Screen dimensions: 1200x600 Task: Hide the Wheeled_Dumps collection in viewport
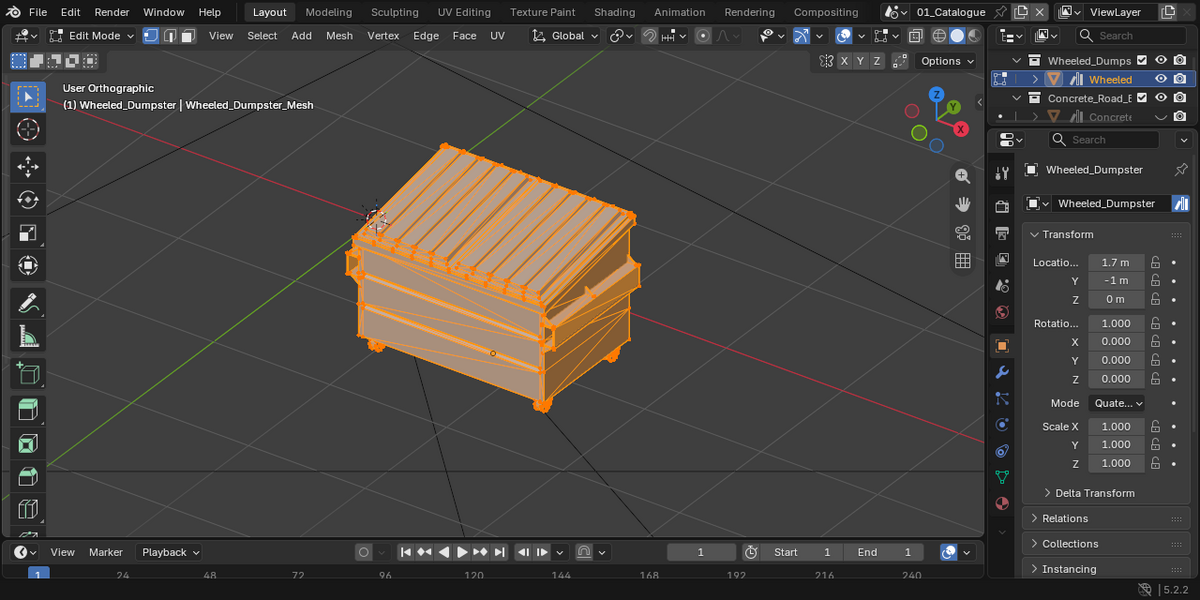click(1161, 61)
